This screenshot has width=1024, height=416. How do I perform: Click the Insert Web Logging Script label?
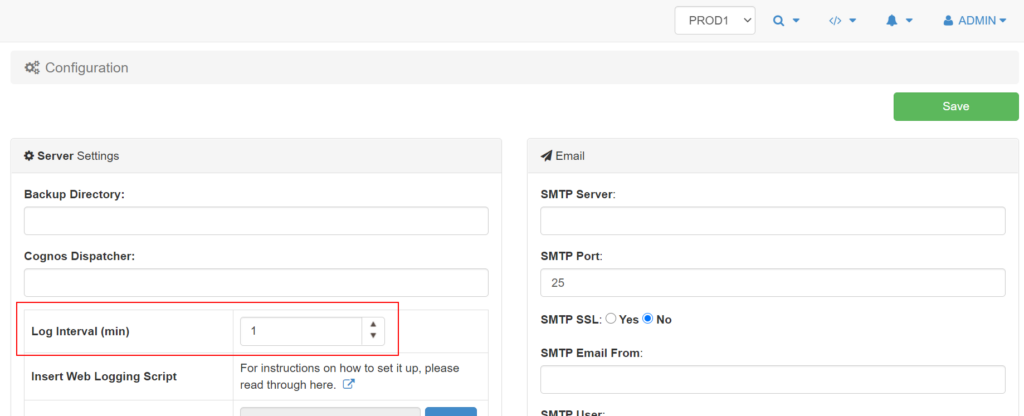tap(104, 376)
